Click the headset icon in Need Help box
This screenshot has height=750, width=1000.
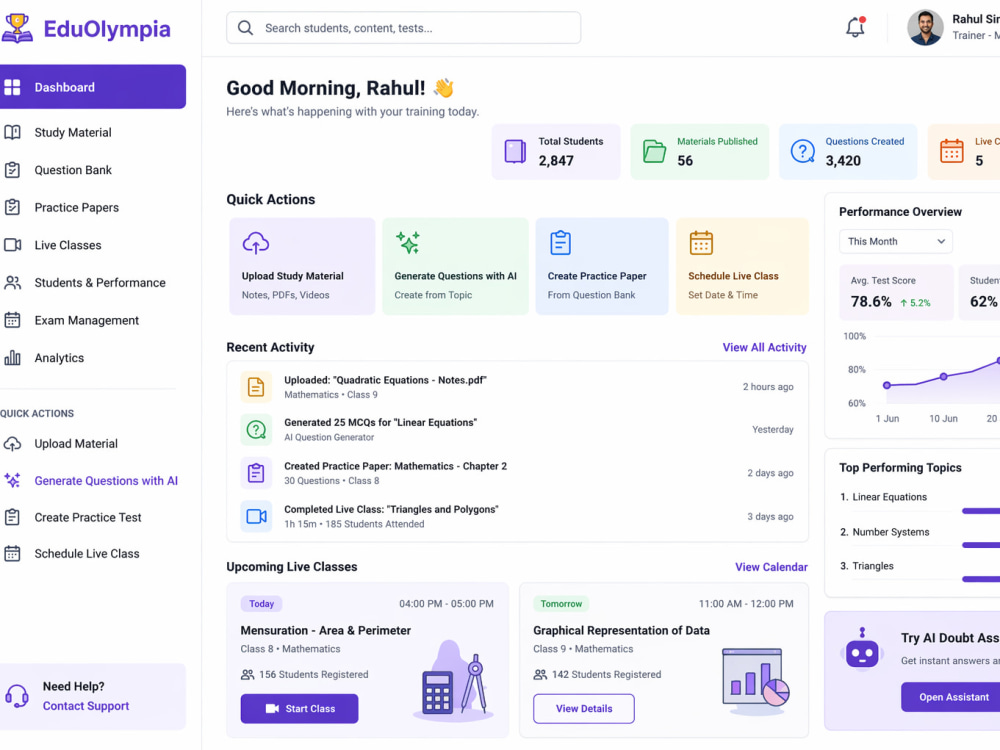17,696
